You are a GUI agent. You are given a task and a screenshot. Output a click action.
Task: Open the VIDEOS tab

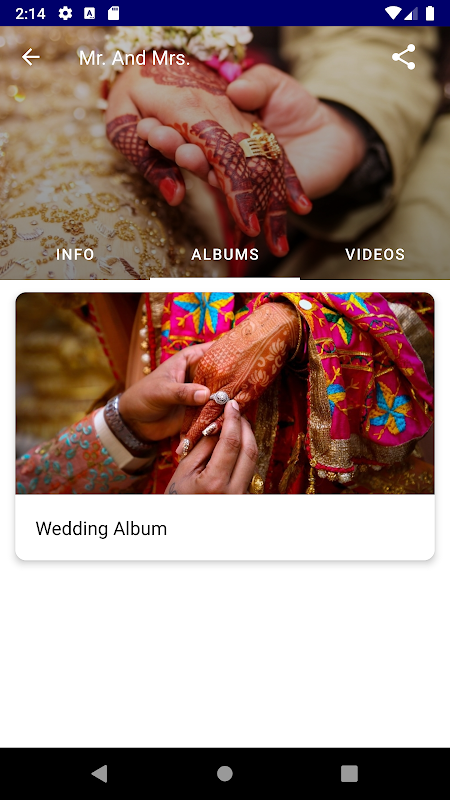click(x=375, y=254)
